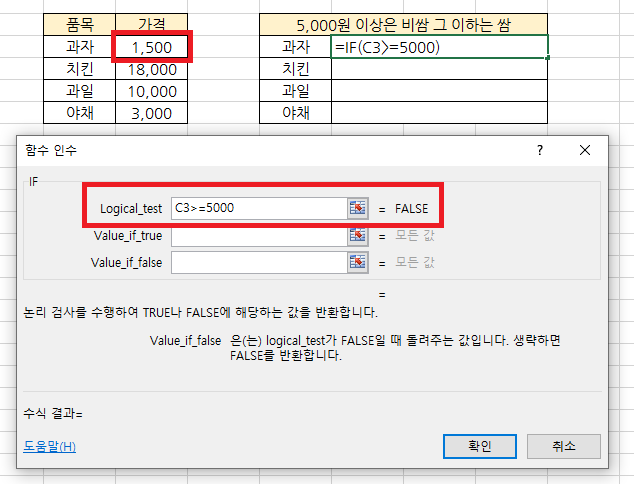
Task: Select the cell with price 3,000
Action: 152,113
